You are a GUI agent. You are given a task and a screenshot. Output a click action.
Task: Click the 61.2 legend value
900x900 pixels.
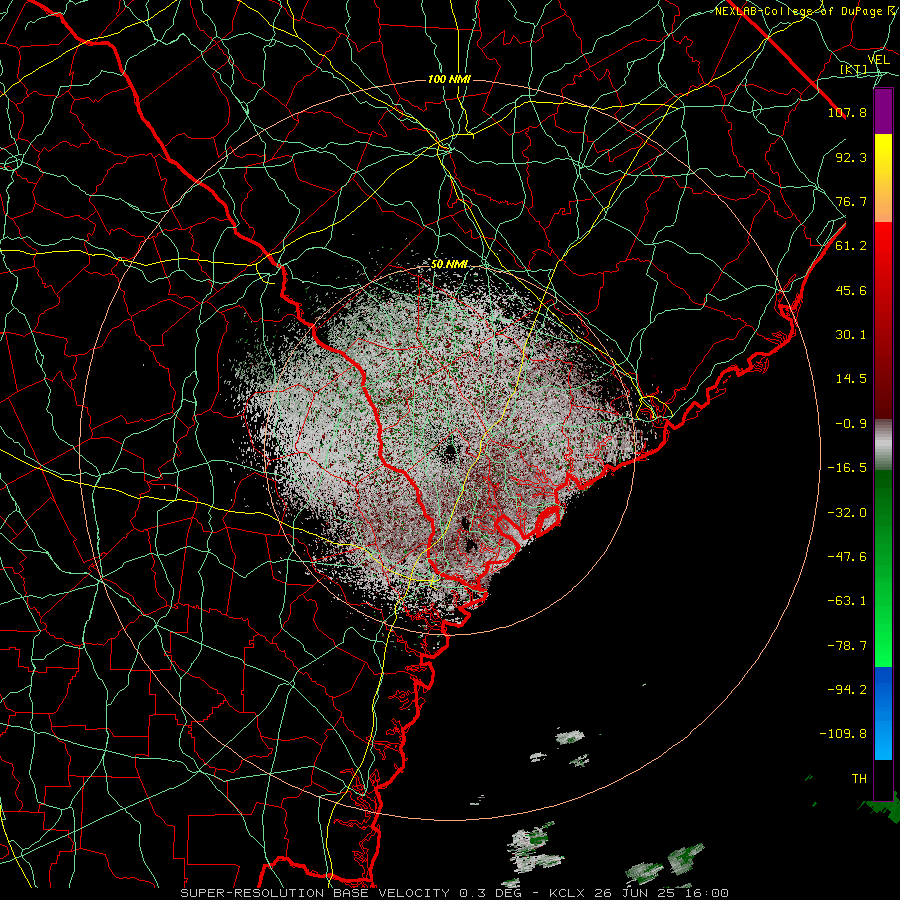(851, 246)
